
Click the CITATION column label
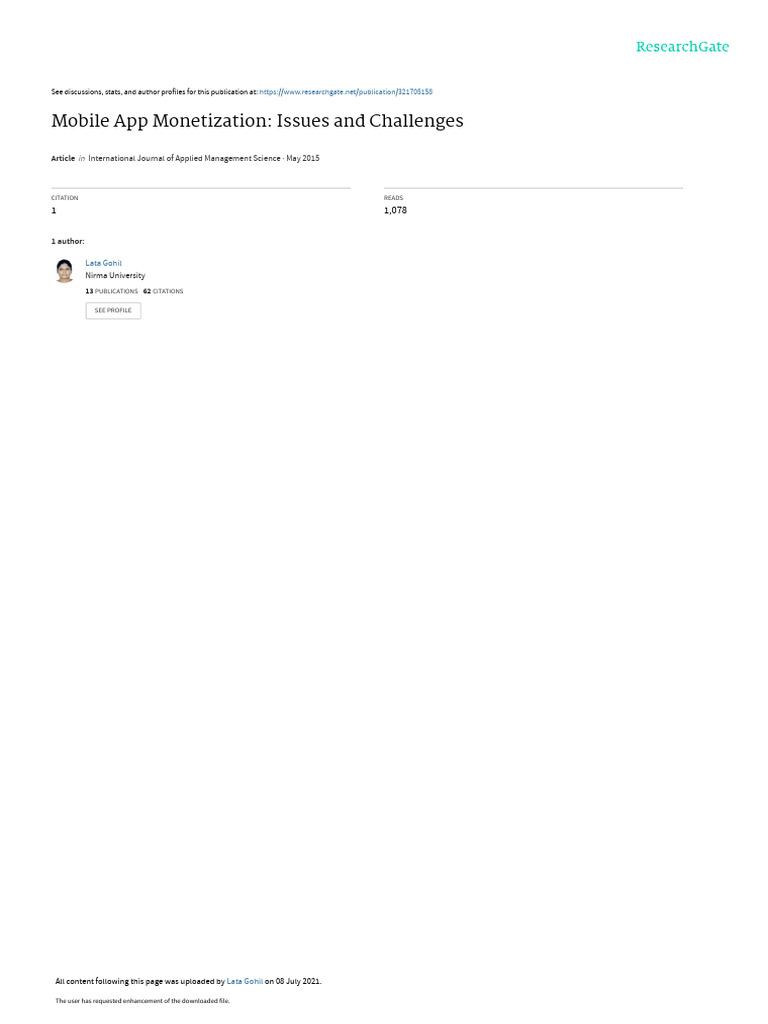[65, 198]
